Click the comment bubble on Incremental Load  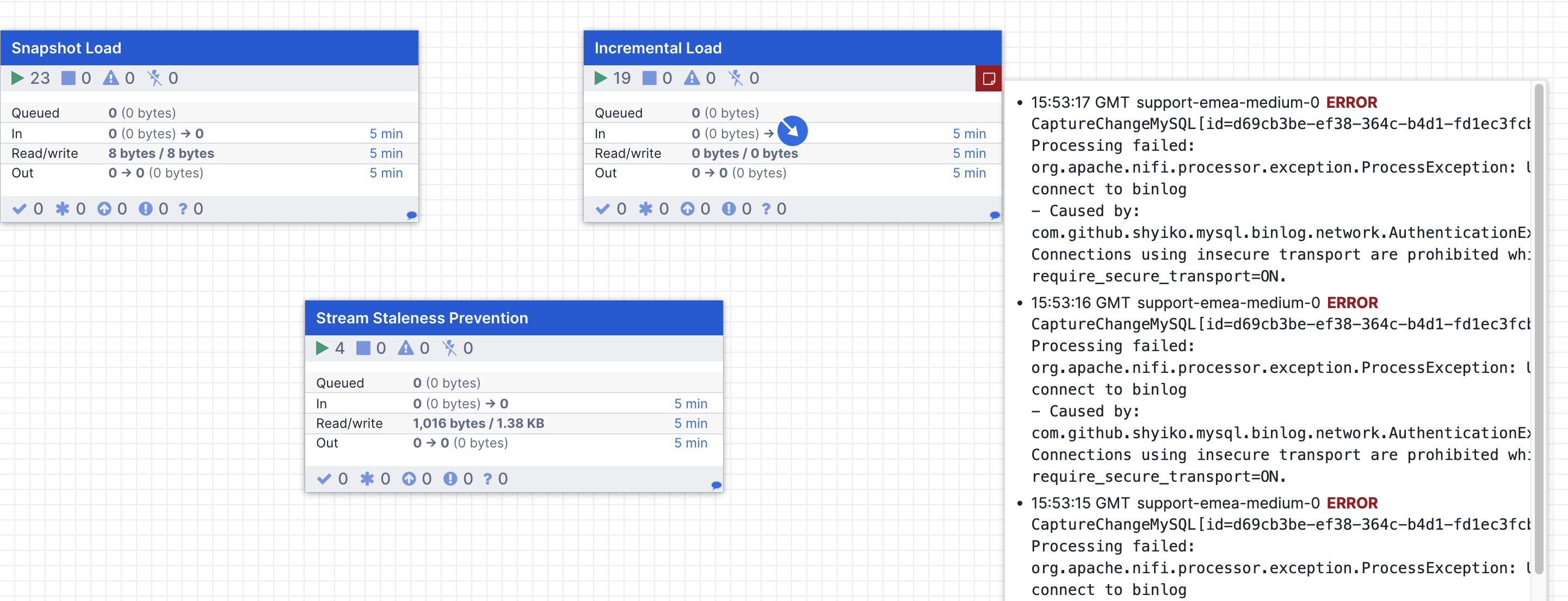994,215
